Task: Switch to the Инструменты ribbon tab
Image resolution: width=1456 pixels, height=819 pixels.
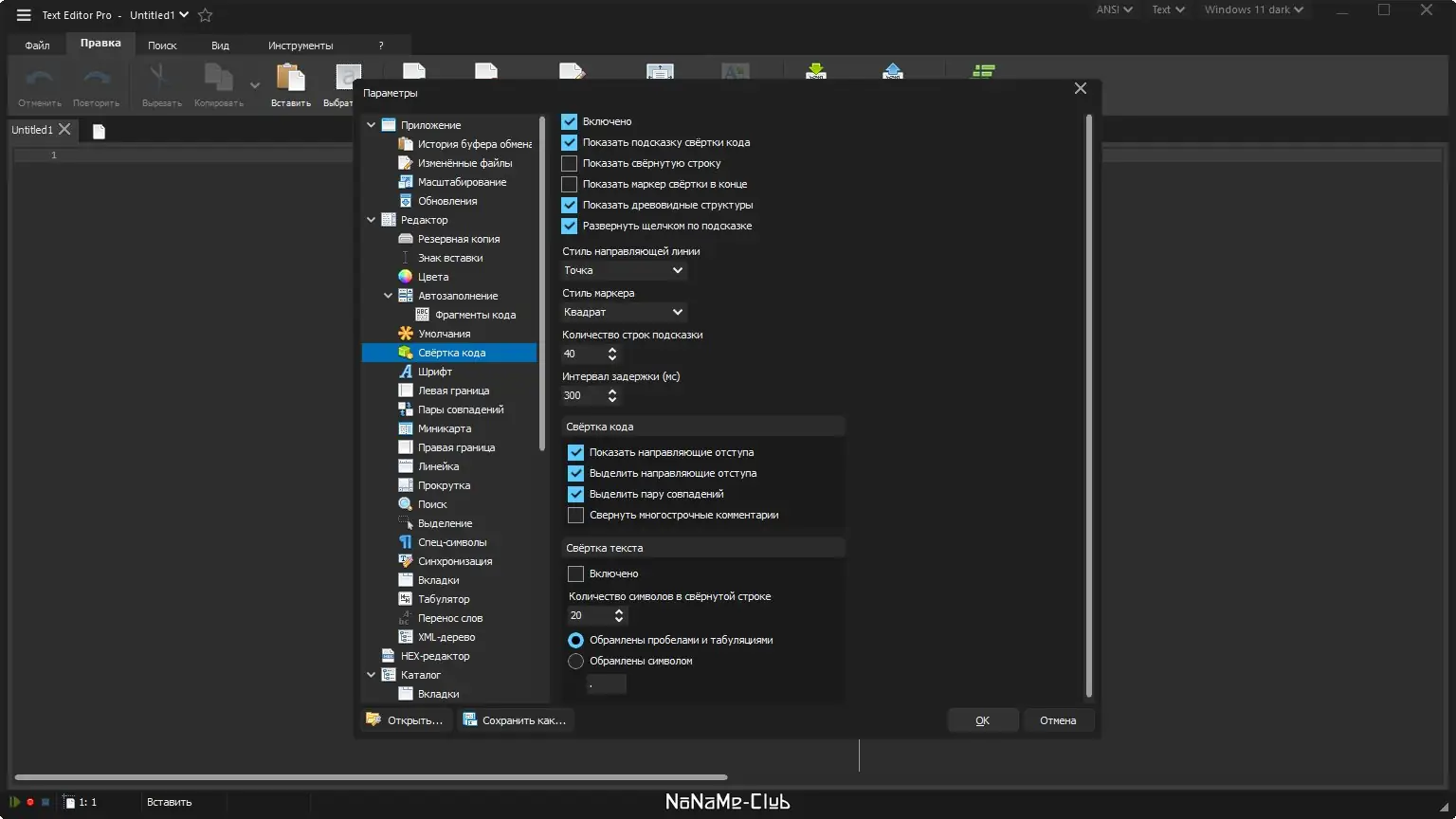Action: [300, 45]
